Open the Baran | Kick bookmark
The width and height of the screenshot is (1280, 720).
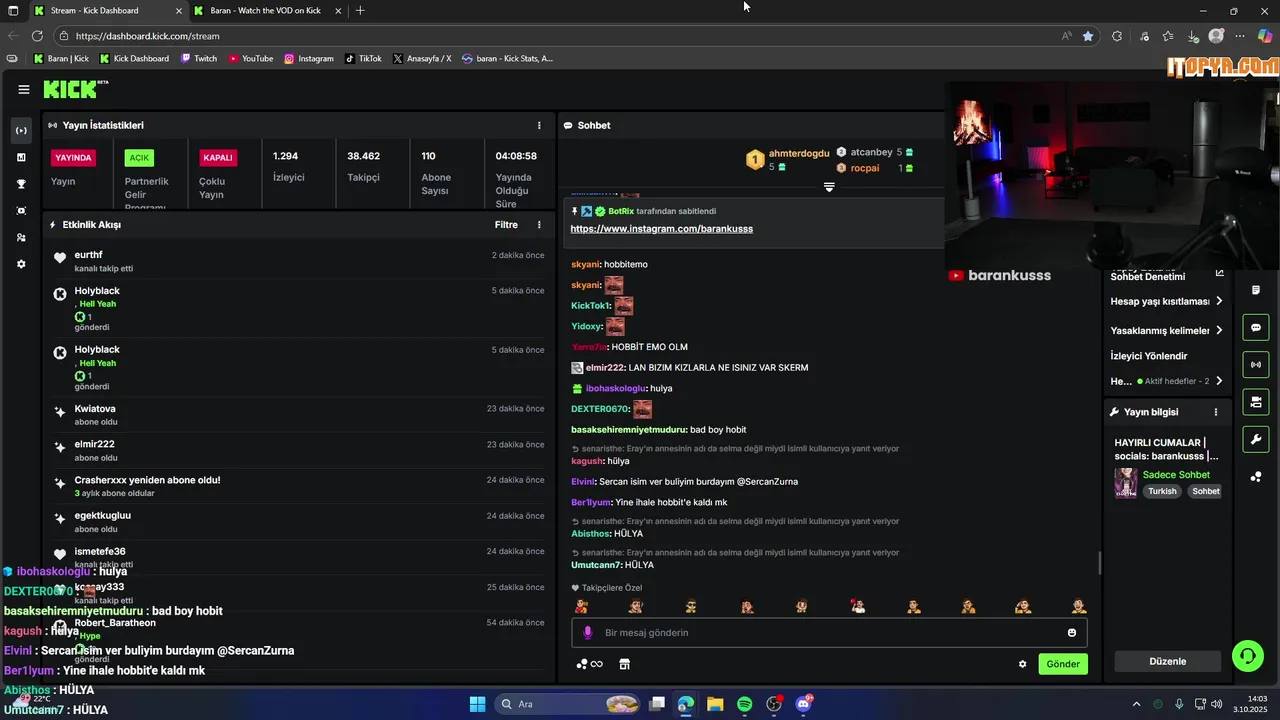(61, 59)
